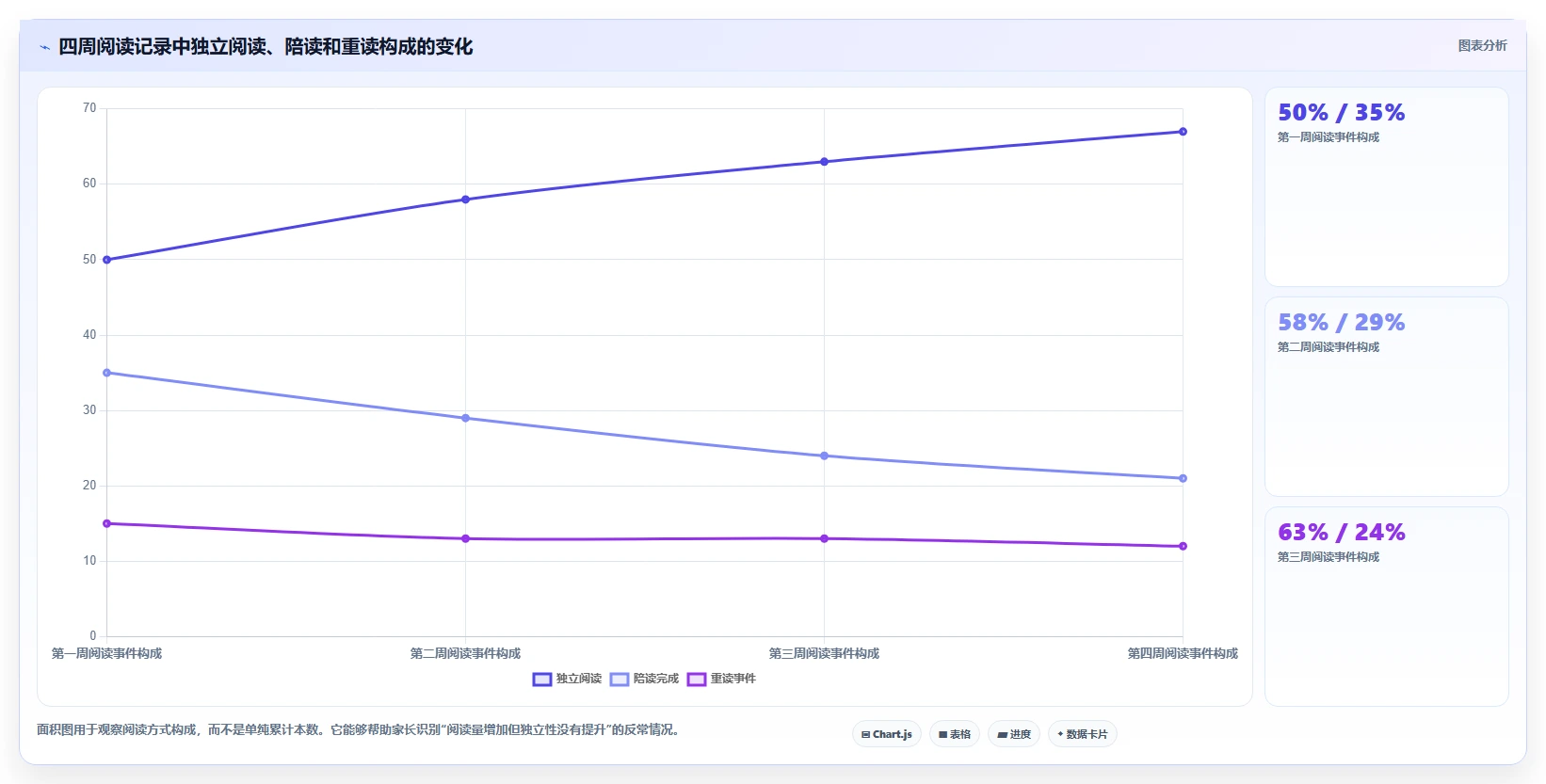
Task: Toggle the 重读事件 legend item
Action: pos(721,679)
